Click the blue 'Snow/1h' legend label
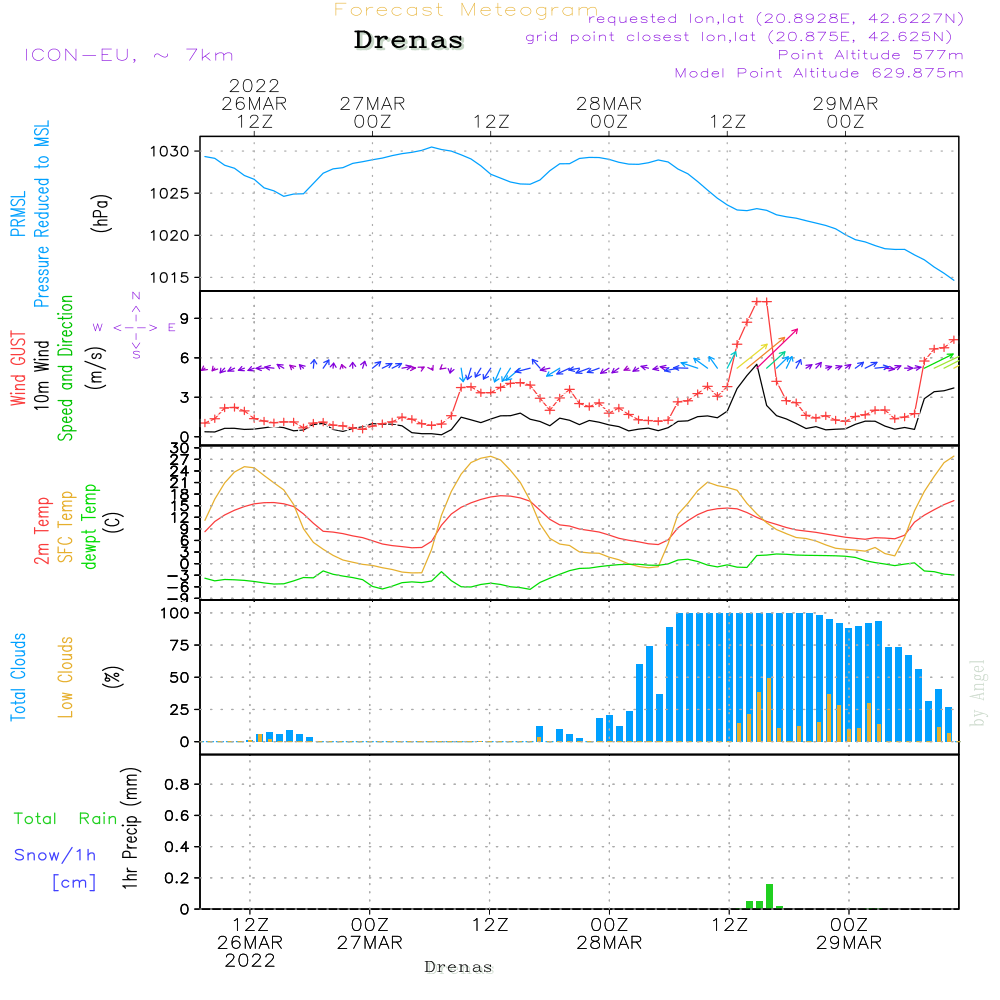 [x=55, y=855]
